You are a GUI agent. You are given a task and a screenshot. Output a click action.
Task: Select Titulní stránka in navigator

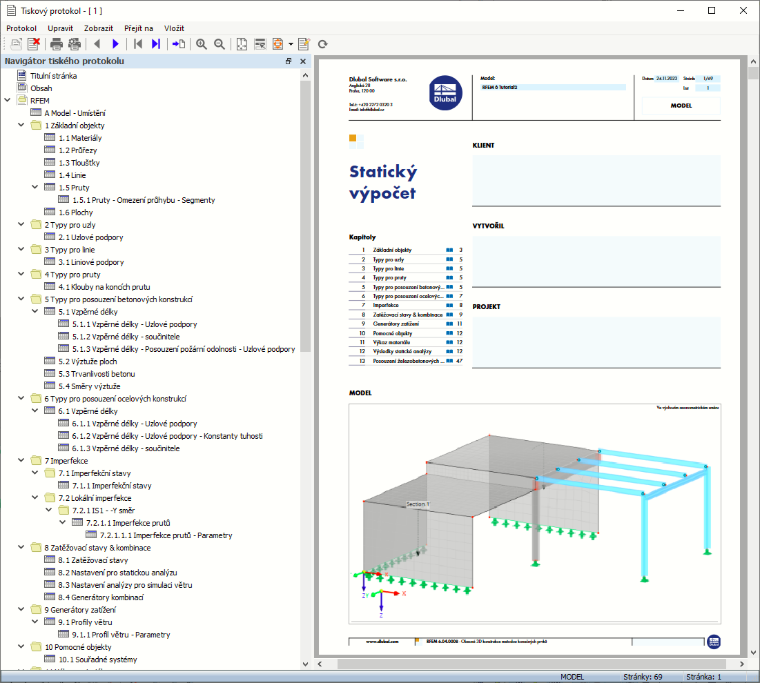(x=53, y=76)
